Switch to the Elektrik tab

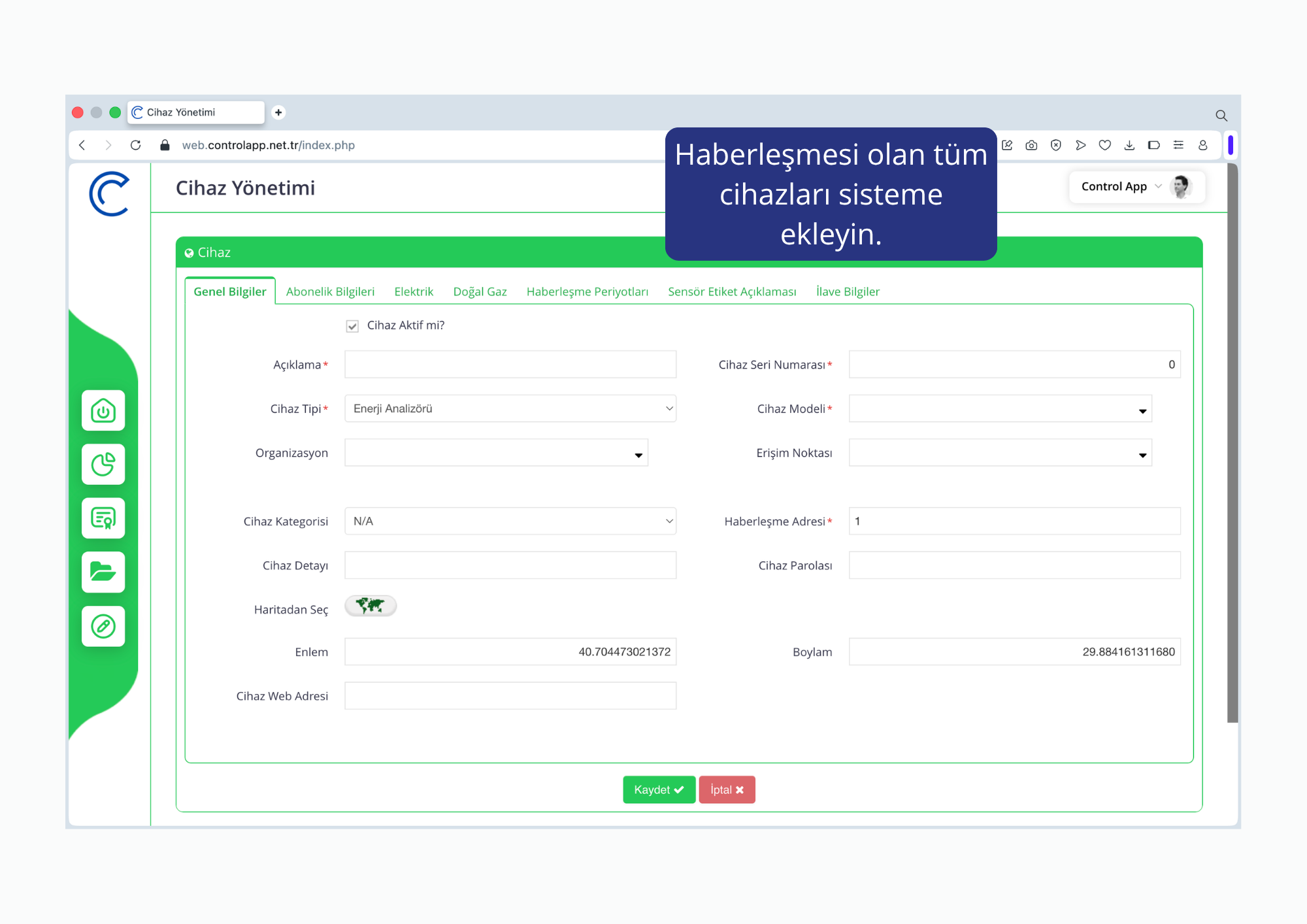click(414, 291)
